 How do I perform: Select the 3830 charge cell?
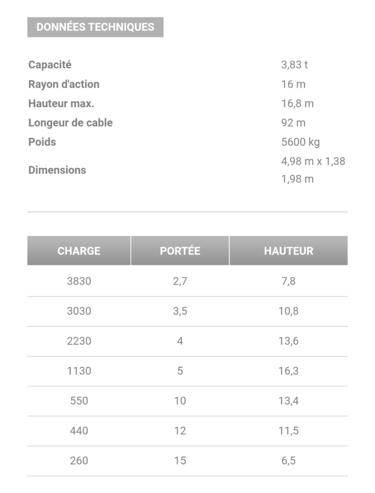coord(79,281)
